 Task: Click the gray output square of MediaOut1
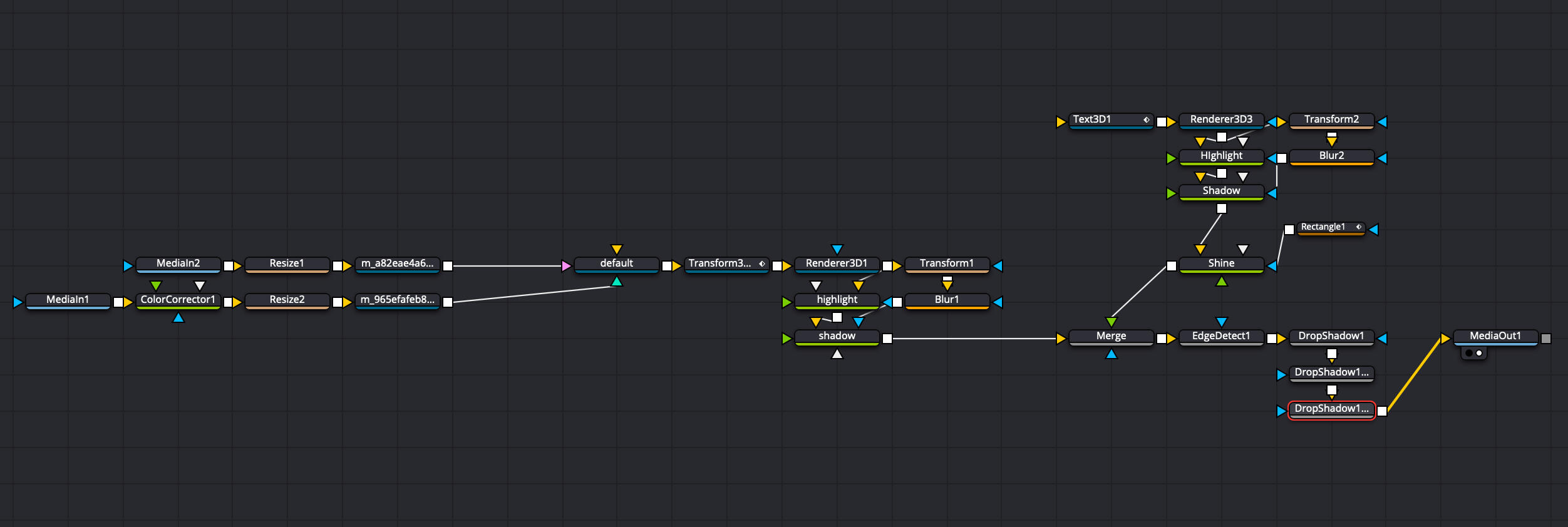1546,339
